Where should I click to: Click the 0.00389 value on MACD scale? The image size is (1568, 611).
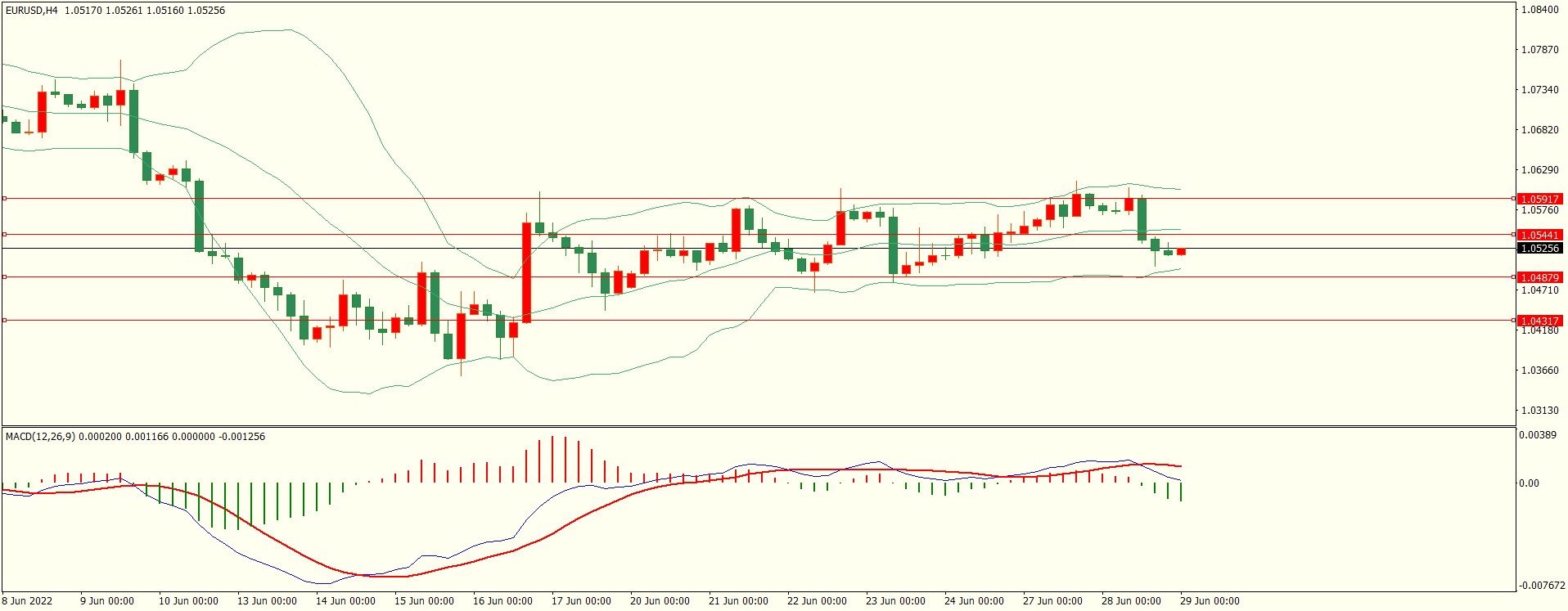(x=1538, y=435)
